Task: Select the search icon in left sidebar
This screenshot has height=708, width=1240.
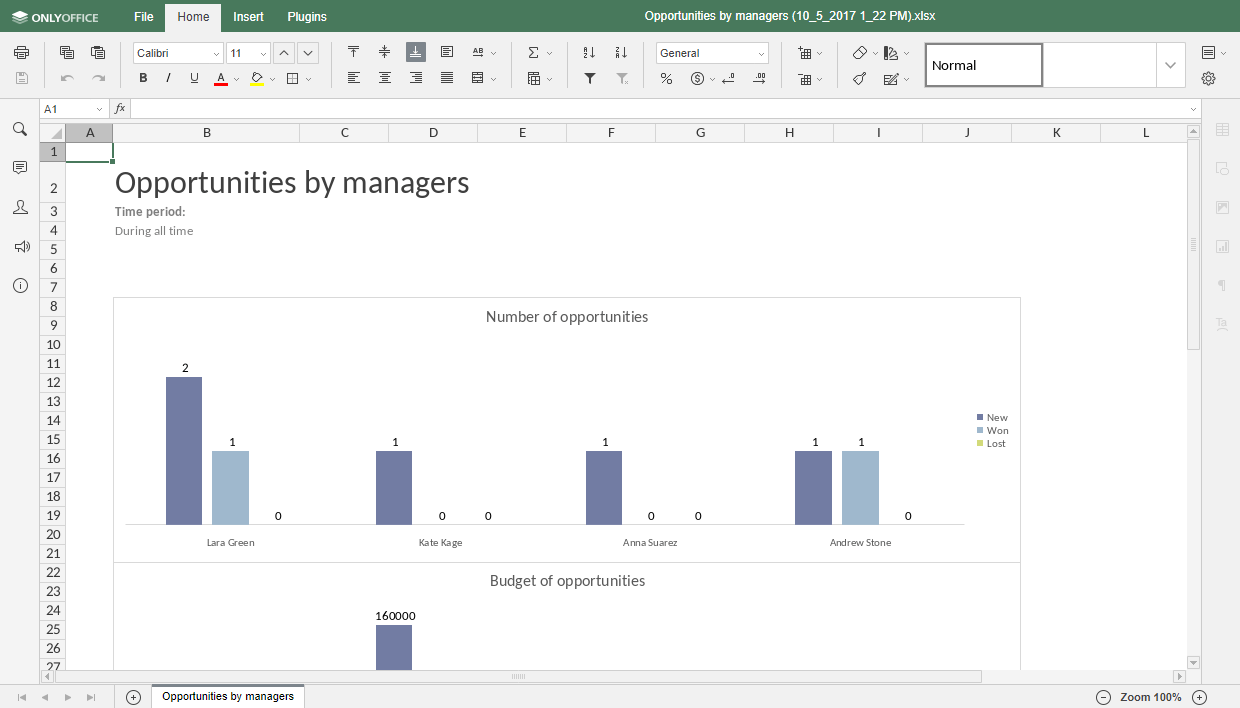Action: tap(20, 129)
